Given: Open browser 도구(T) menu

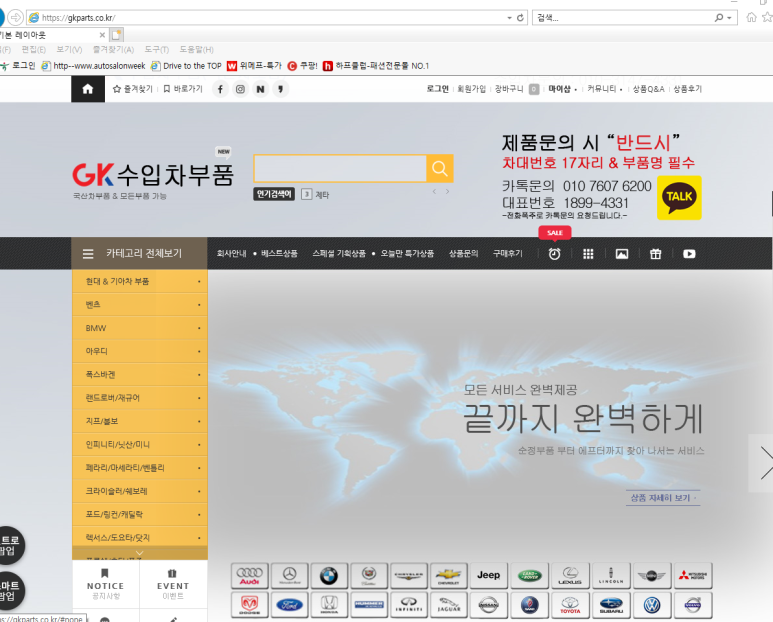Looking at the screenshot, I should click(x=157, y=49).
